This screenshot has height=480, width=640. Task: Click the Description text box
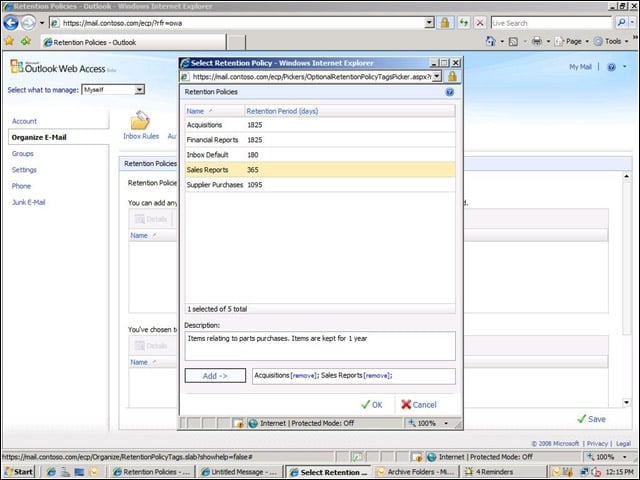point(320,346)
